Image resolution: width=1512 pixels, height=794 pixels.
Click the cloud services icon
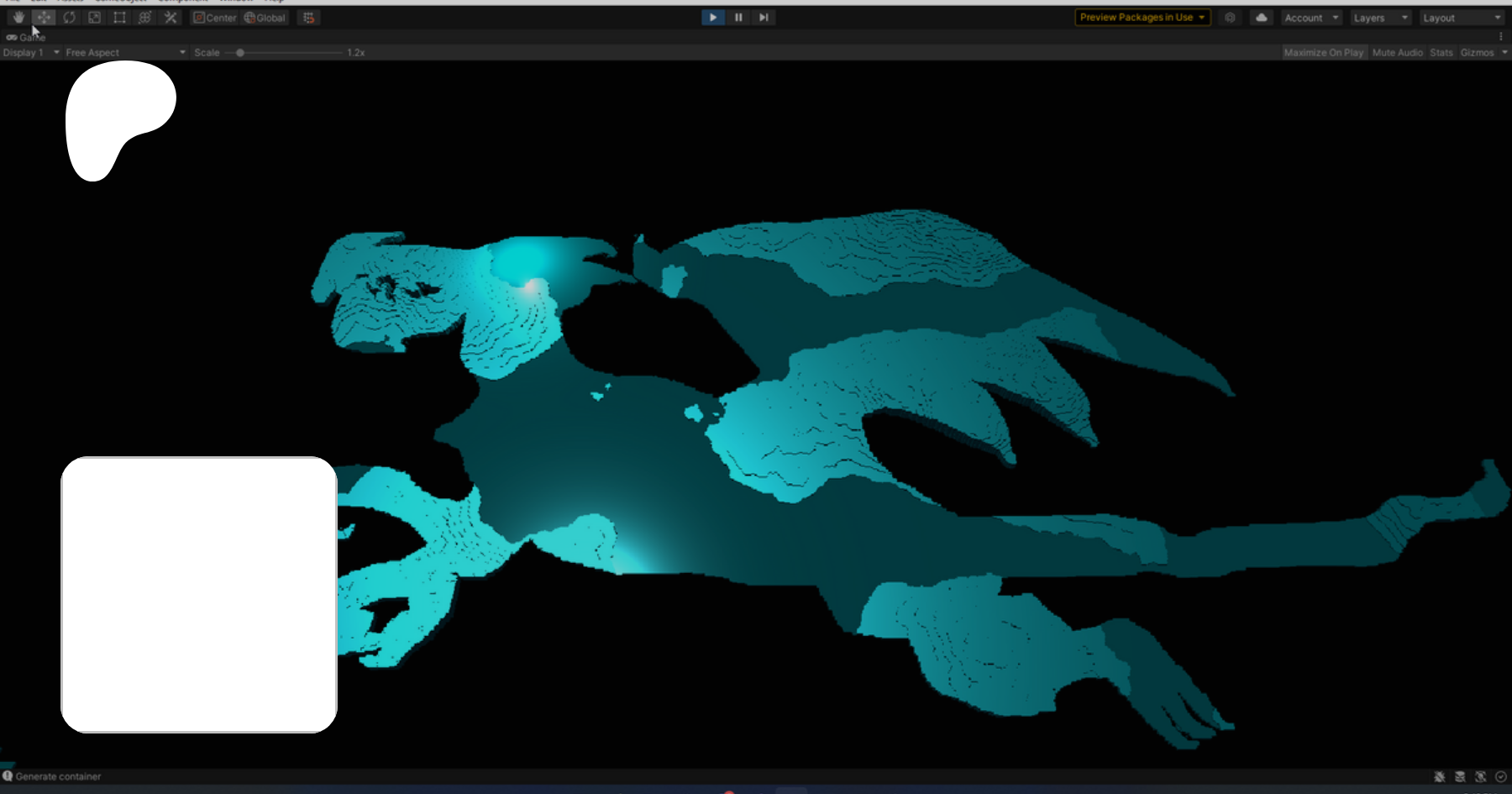pos(1261,18)
